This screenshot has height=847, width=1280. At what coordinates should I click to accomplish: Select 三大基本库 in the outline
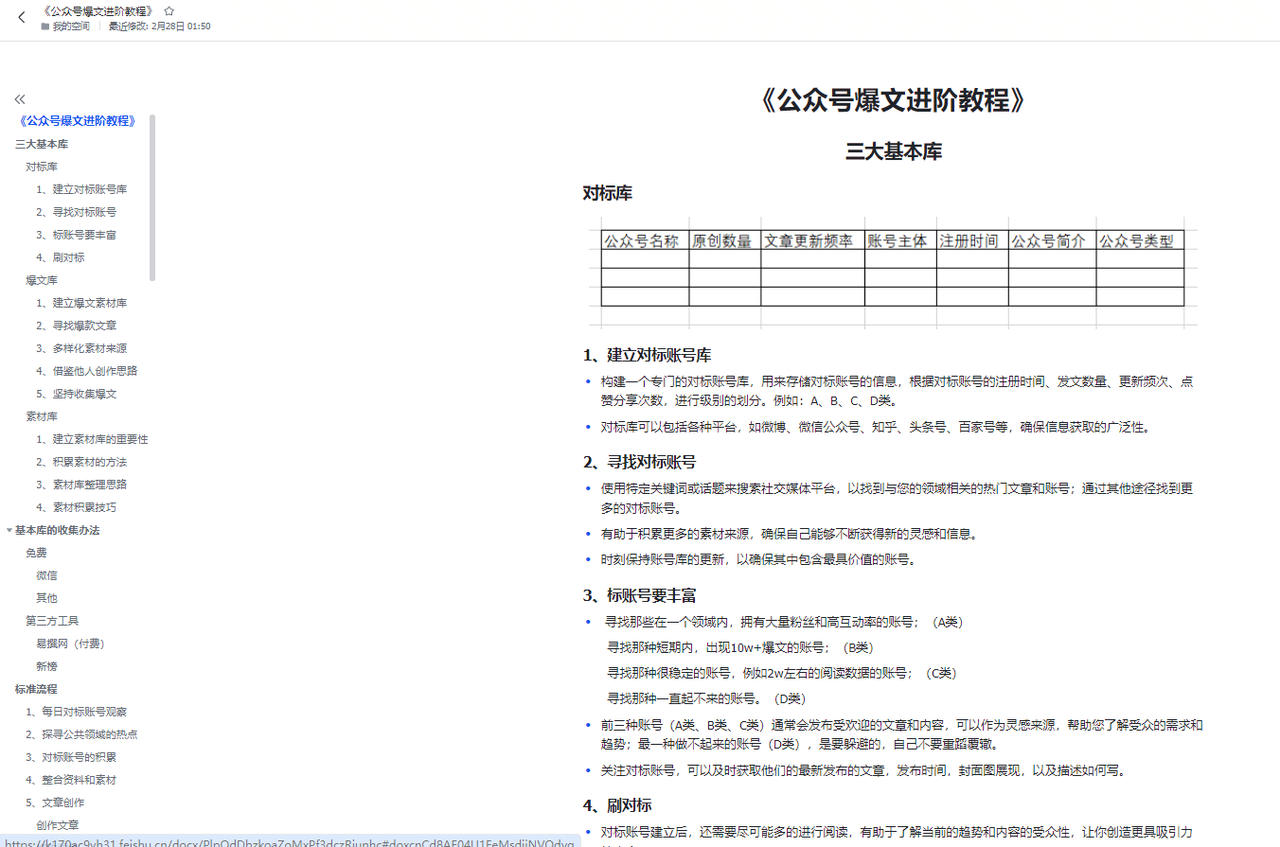(42, 144)
